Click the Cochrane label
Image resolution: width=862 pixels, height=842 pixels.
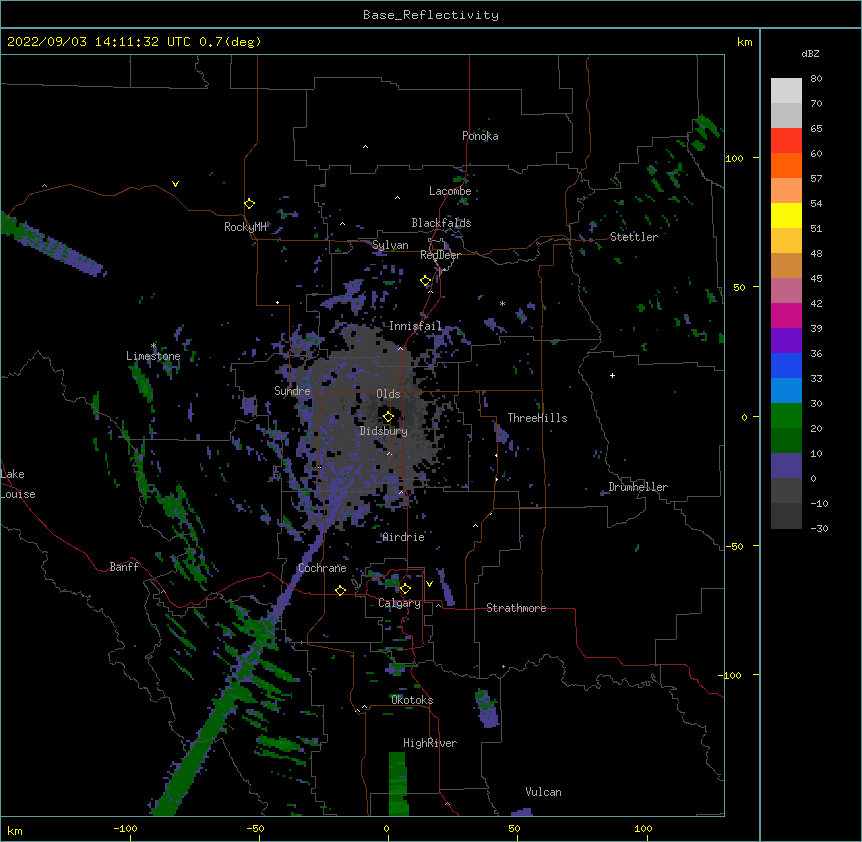click(x=322, y=568)
